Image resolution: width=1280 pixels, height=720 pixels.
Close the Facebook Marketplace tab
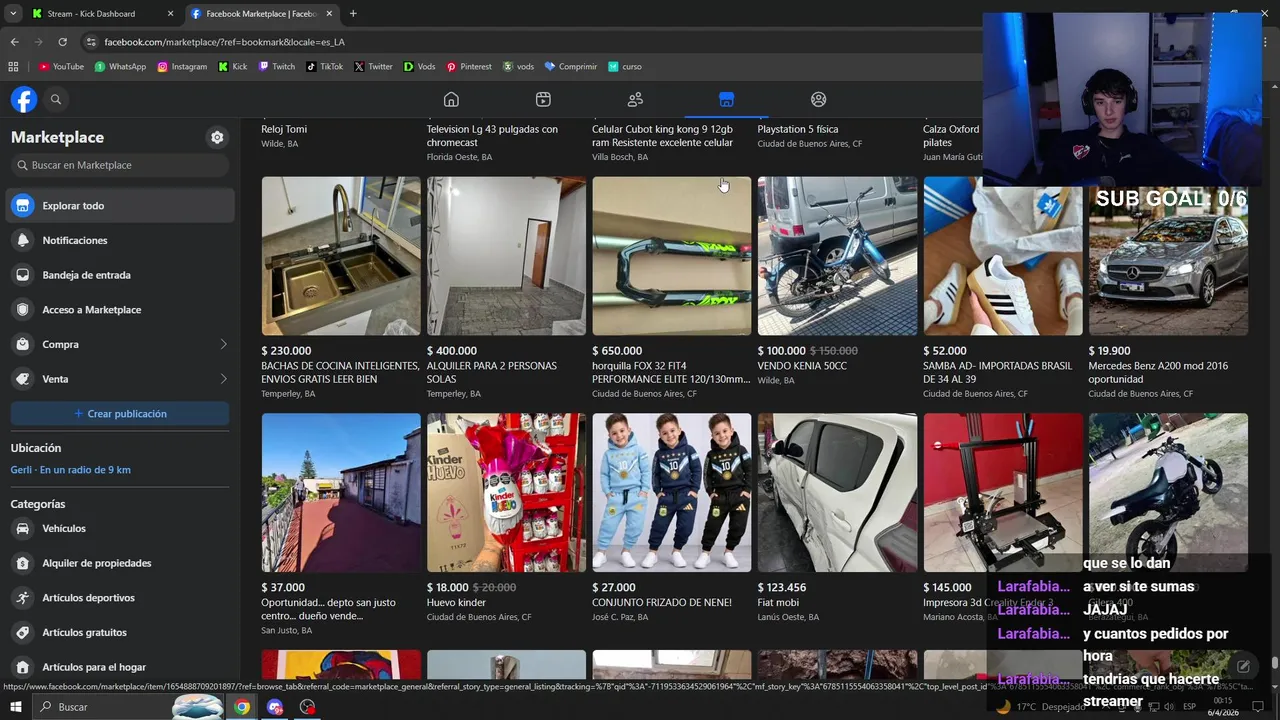pos(329,14)
